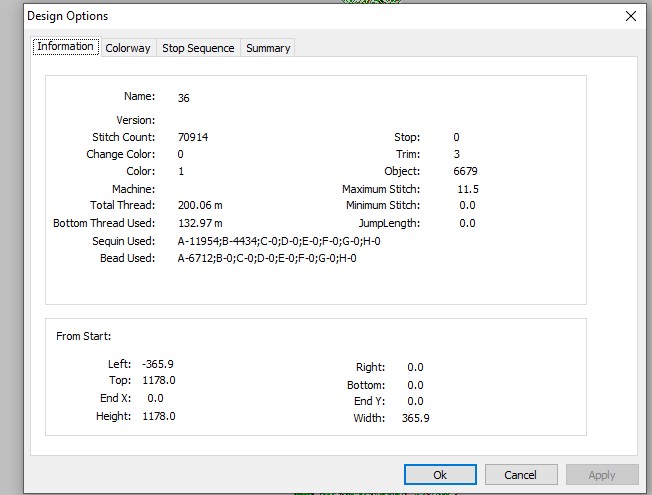Viewport: 652px width, 495px height.
Task: Select the Summary tab
Action: coord(268,48)
